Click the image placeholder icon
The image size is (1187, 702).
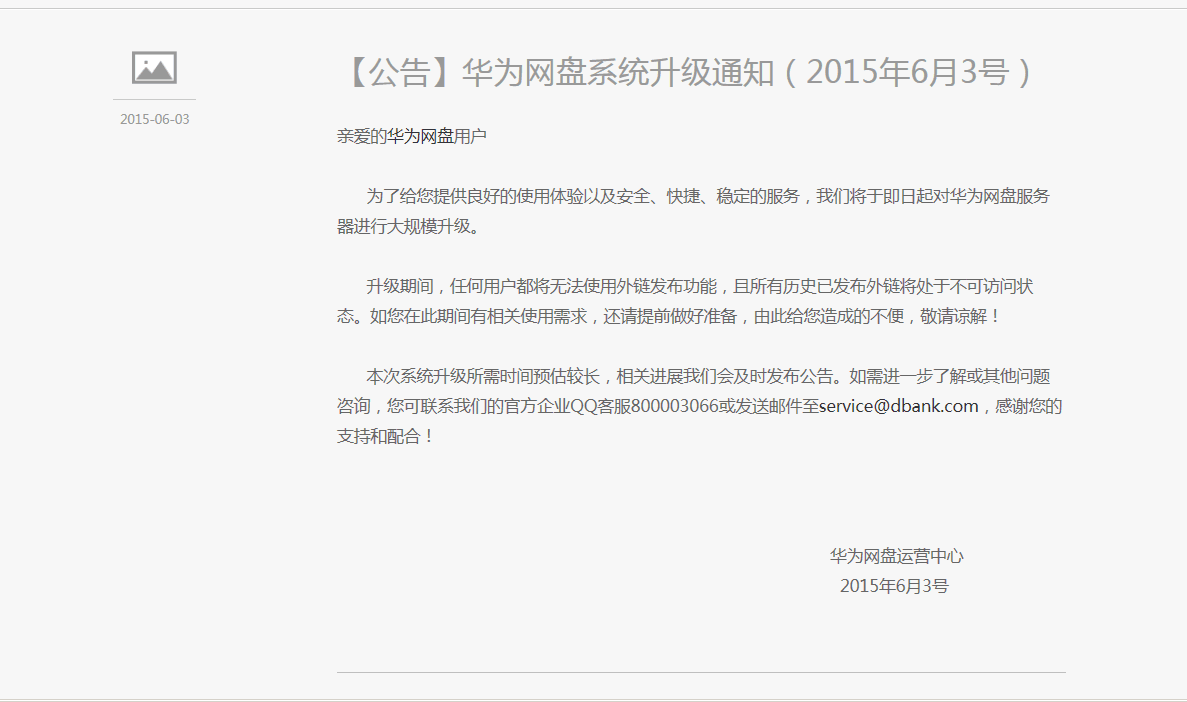154,67
